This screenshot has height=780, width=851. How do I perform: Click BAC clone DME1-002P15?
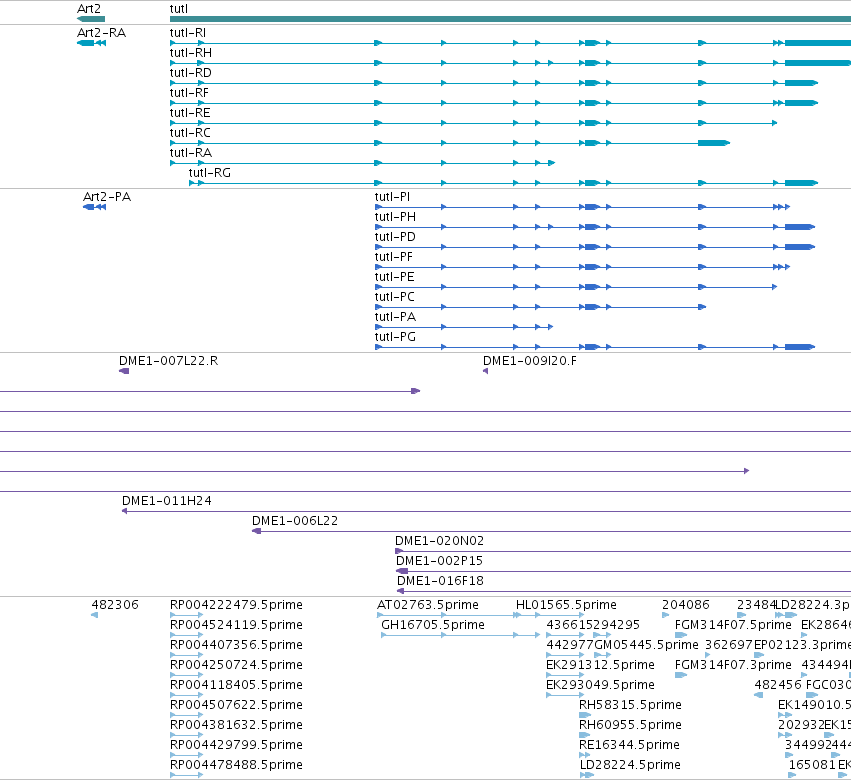pos(623,572)
